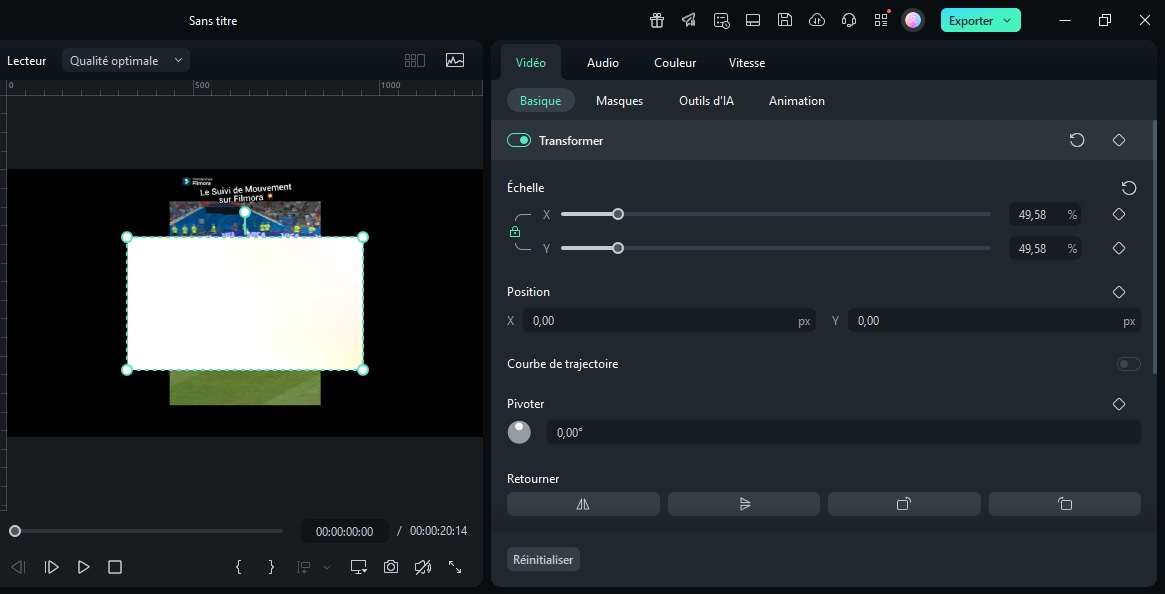Open the gift rewards icon
This screenshot has width=1165, height=594.
pyautogui.click(x=657, y=20)
